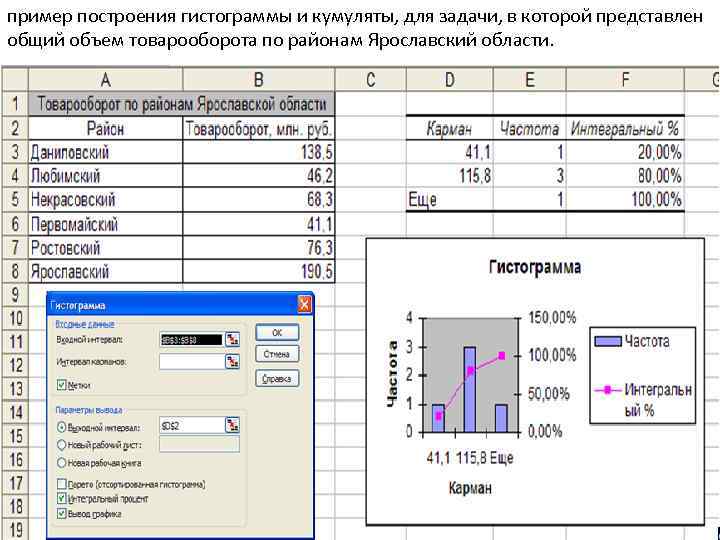This screenshot has width=720, height=540.
Task: Click the Частота header cell
Action: click(529, 128)
